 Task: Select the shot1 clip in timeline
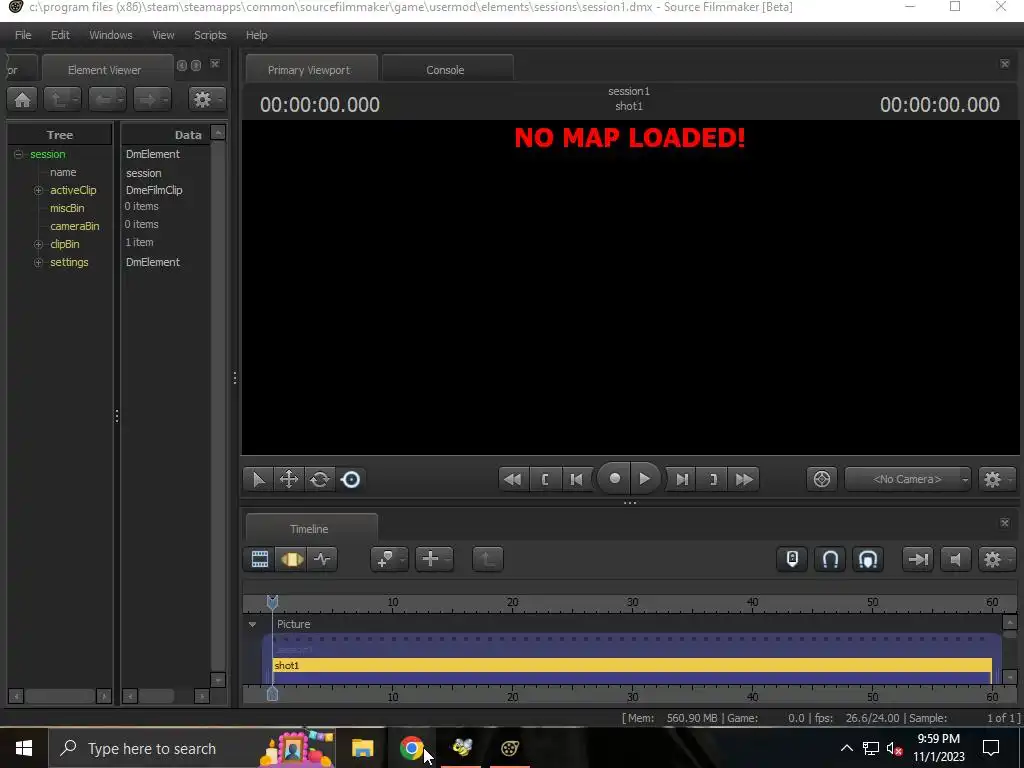pos(632,665)
